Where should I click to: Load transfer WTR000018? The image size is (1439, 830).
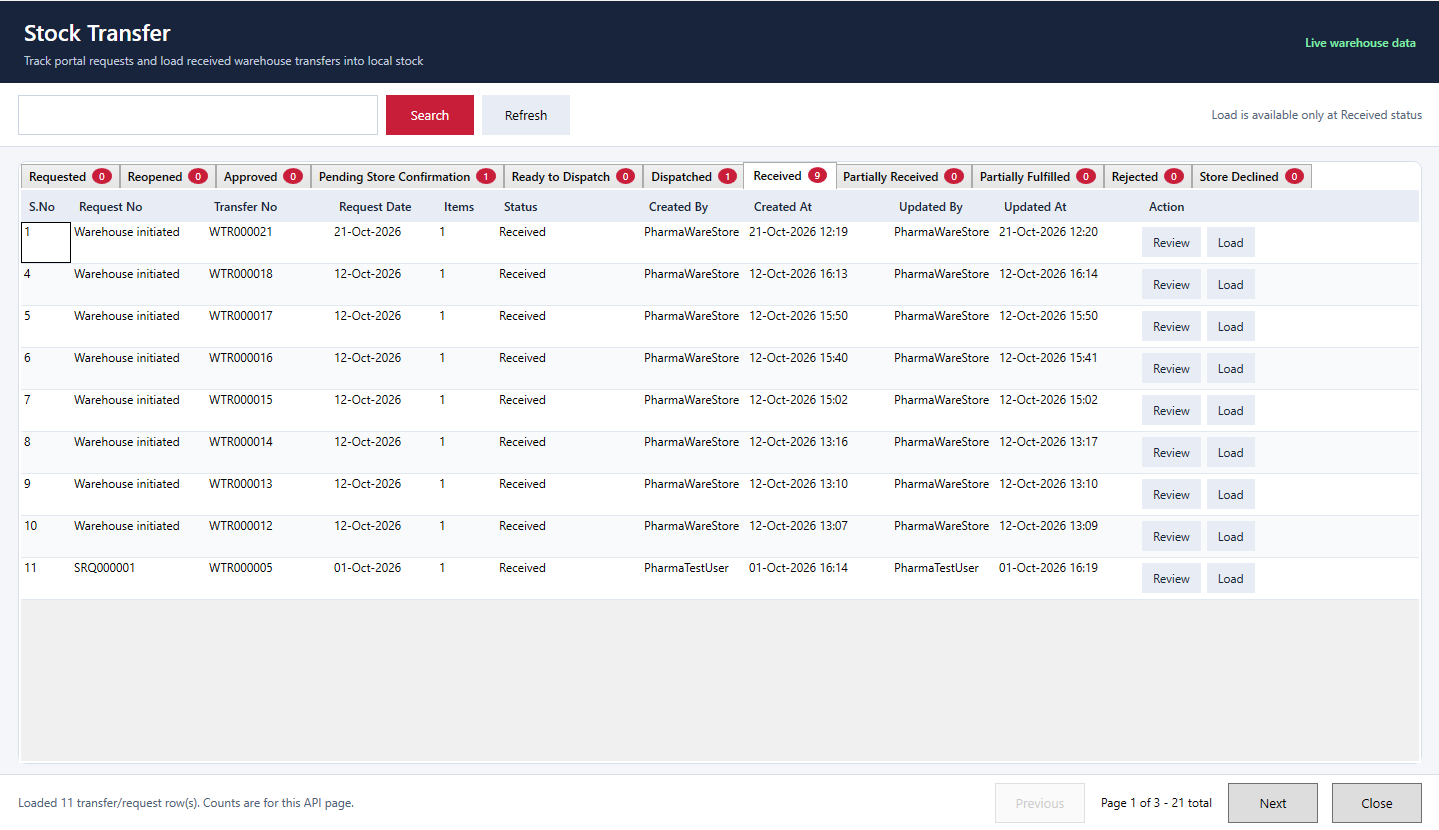1230,285
